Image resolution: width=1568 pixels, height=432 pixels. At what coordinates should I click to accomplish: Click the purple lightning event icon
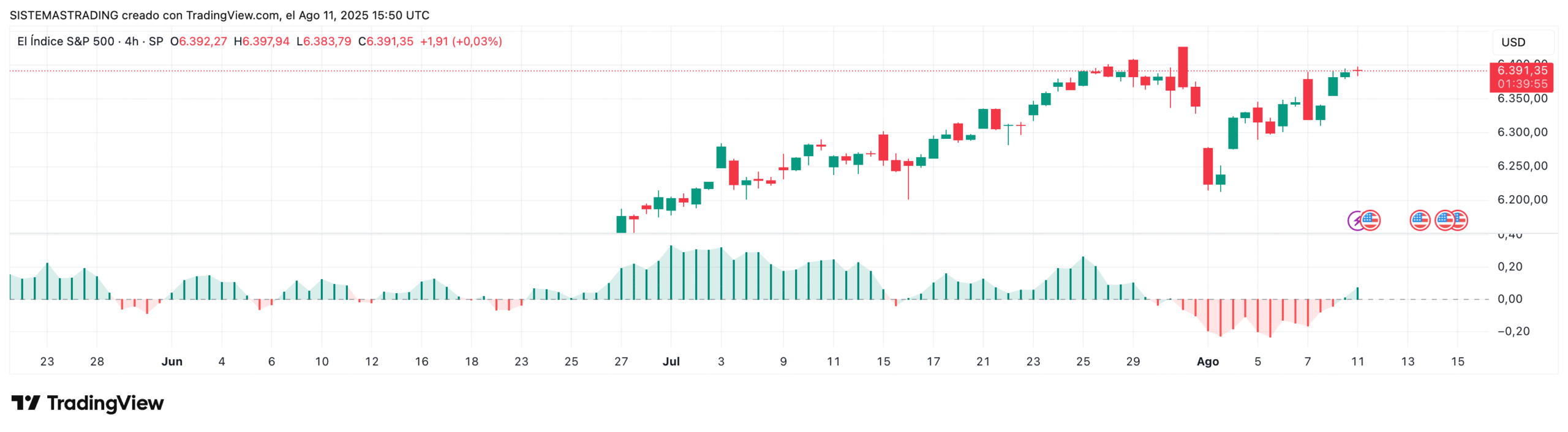tap(1355, 220)
